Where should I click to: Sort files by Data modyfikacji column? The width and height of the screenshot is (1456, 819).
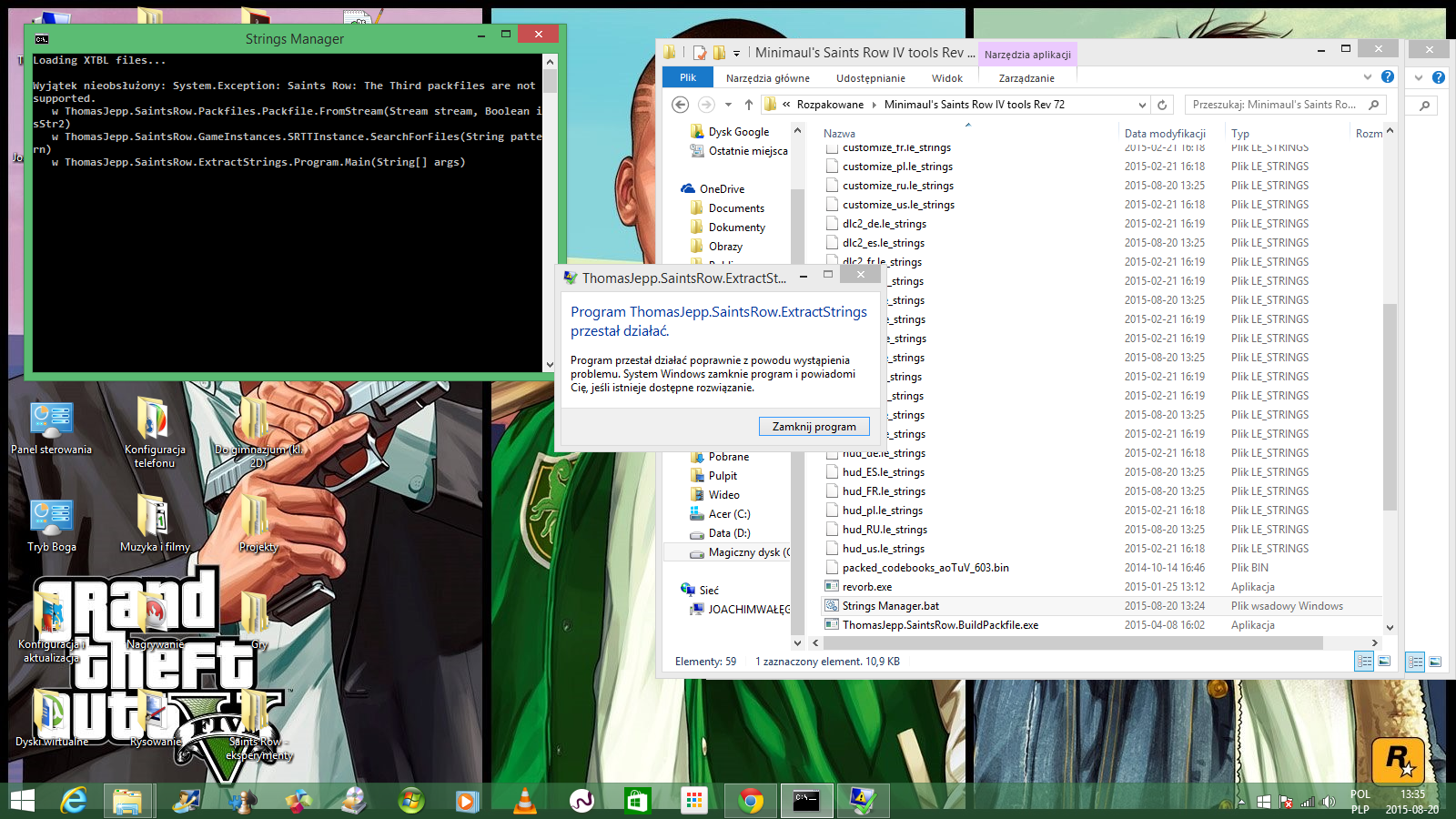(1165, 133)
